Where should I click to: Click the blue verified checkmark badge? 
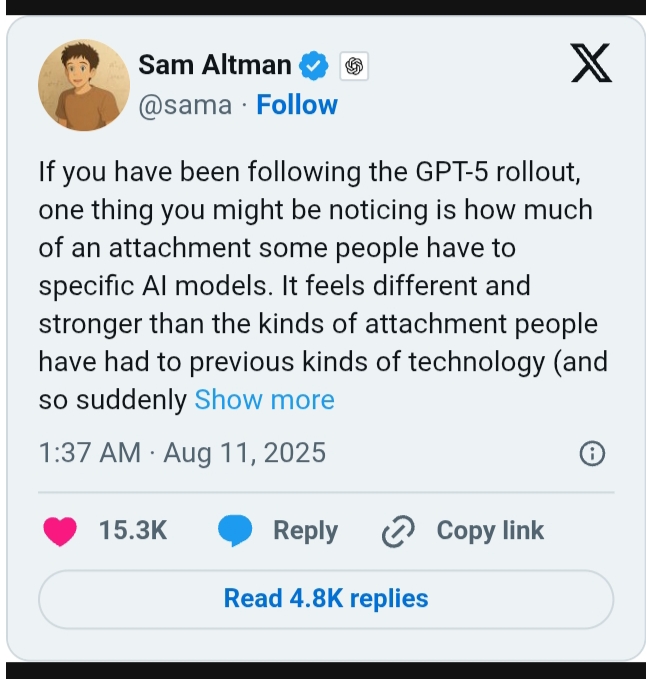[314, 66]
